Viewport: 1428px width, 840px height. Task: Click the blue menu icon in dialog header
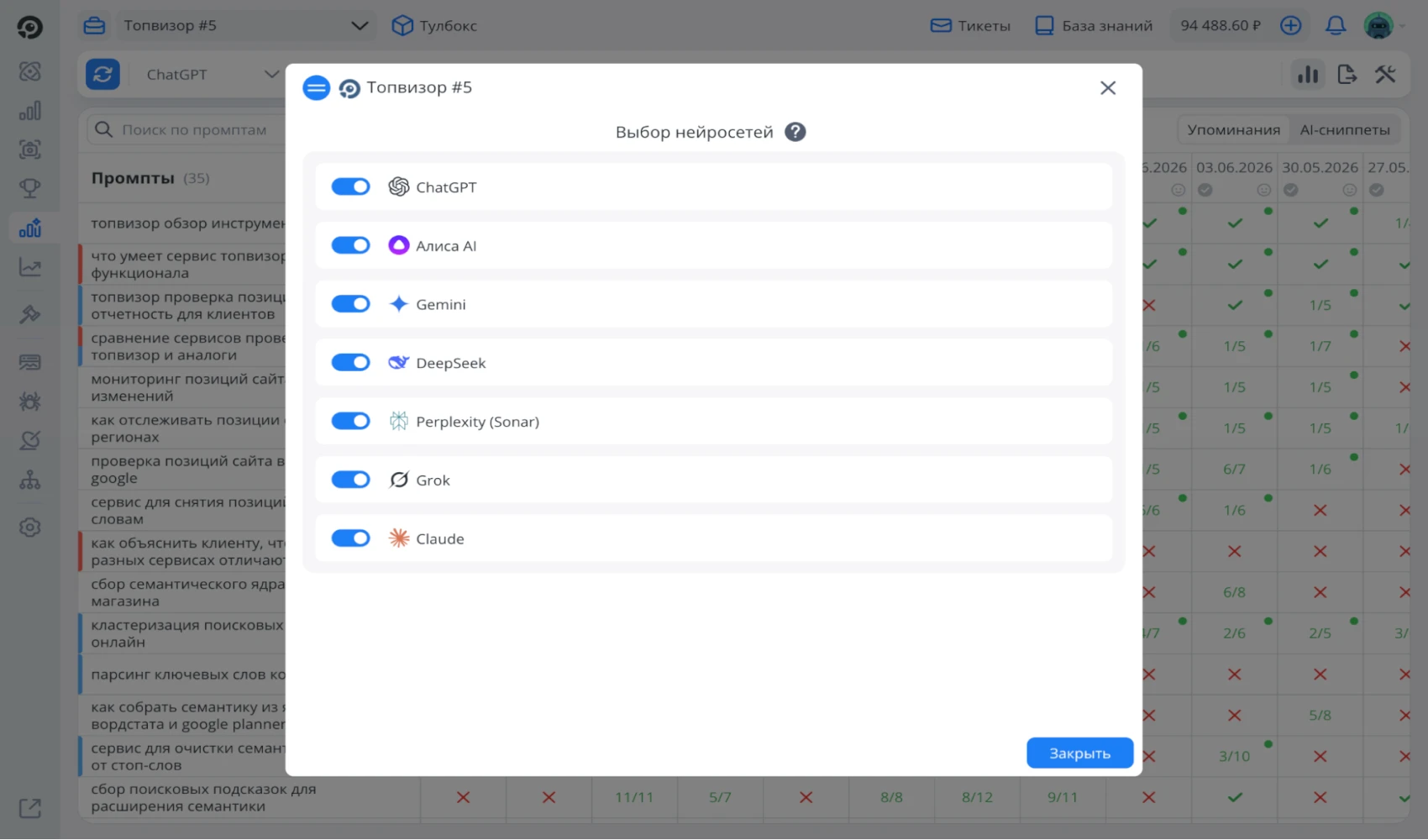click(316, 87)
